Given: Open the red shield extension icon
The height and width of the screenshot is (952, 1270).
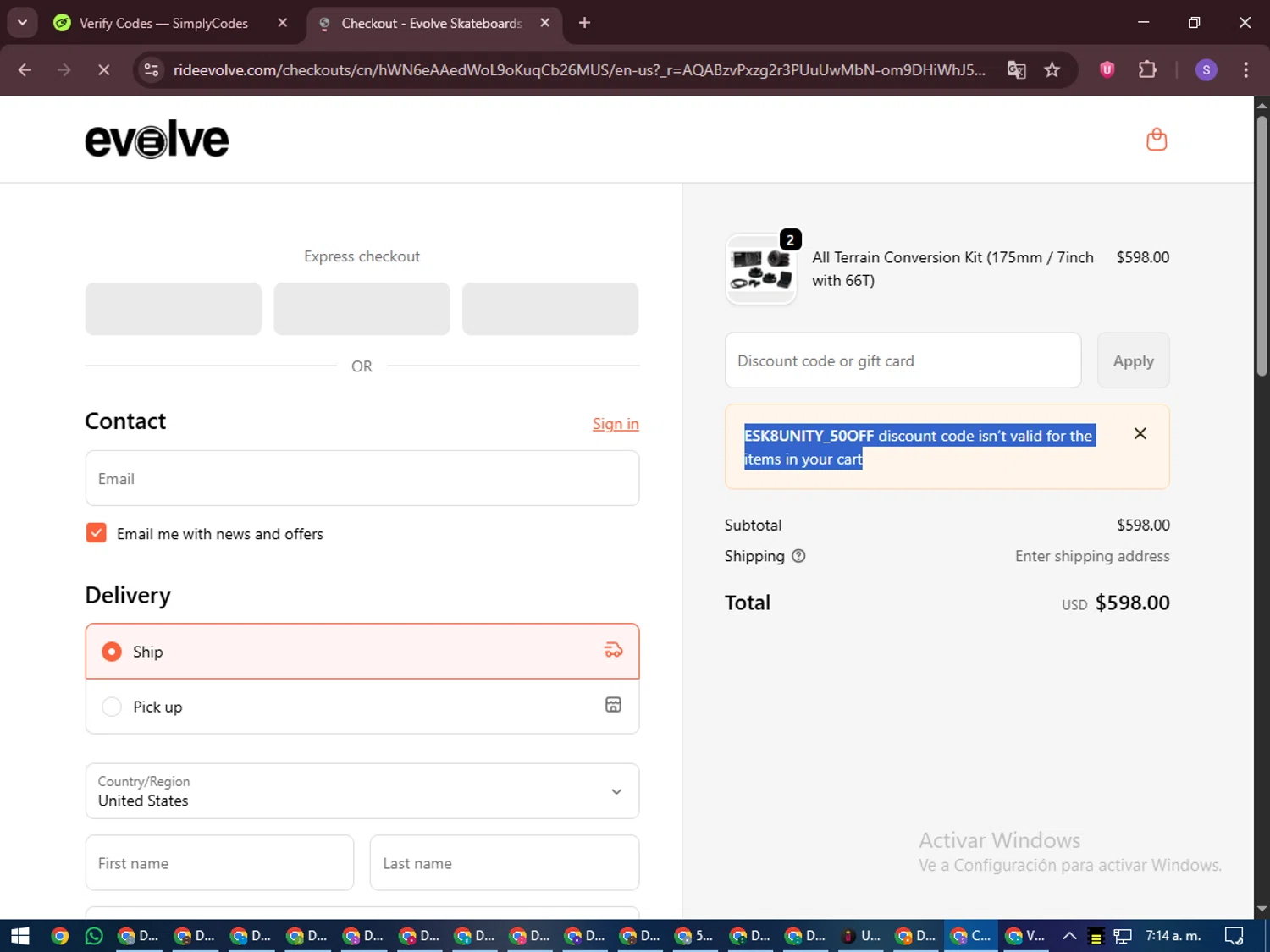Looking at the screenshot, I should tap(1107, 70).
